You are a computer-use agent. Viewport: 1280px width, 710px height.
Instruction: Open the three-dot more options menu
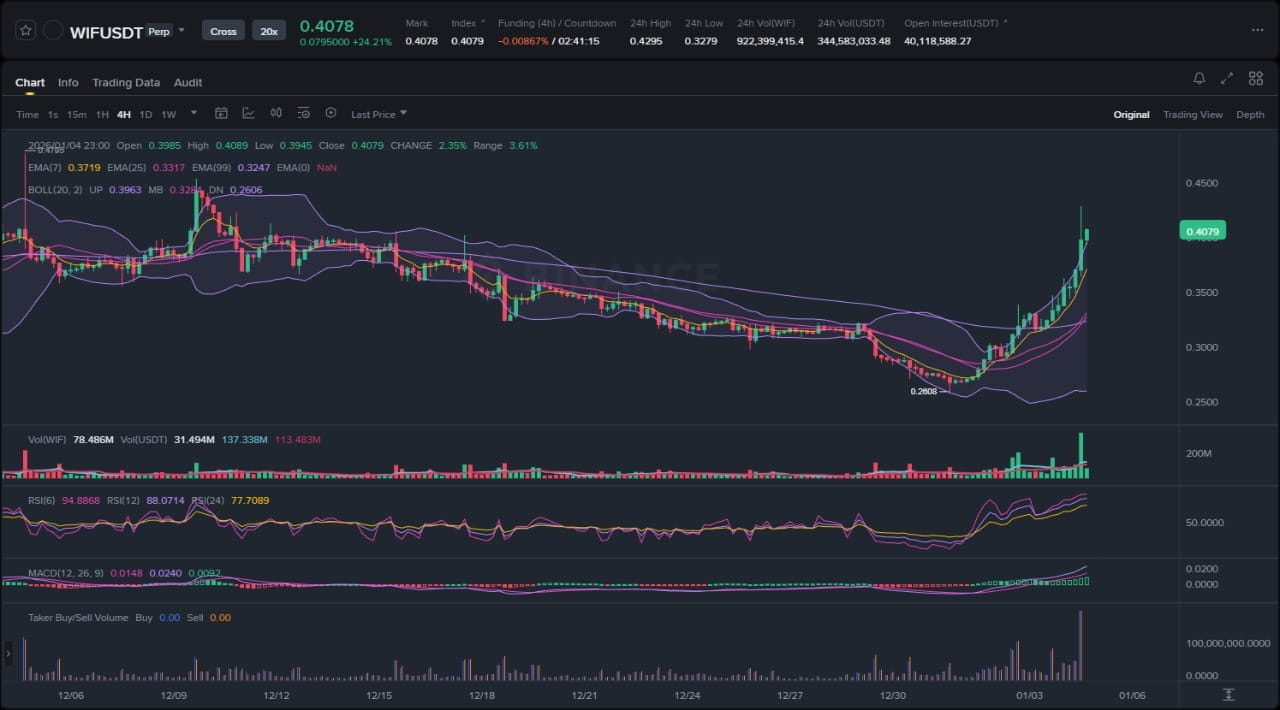(x=1257, y=30)
